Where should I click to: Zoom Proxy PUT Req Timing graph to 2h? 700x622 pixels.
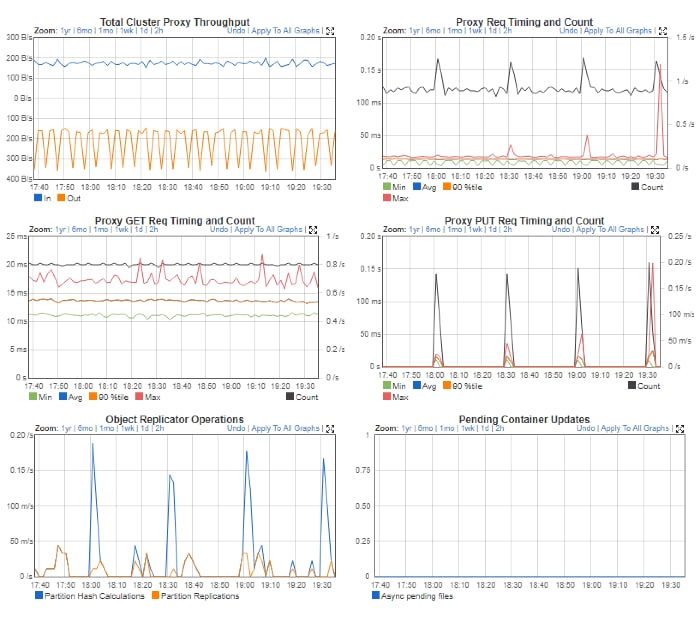tap(508, 229)
